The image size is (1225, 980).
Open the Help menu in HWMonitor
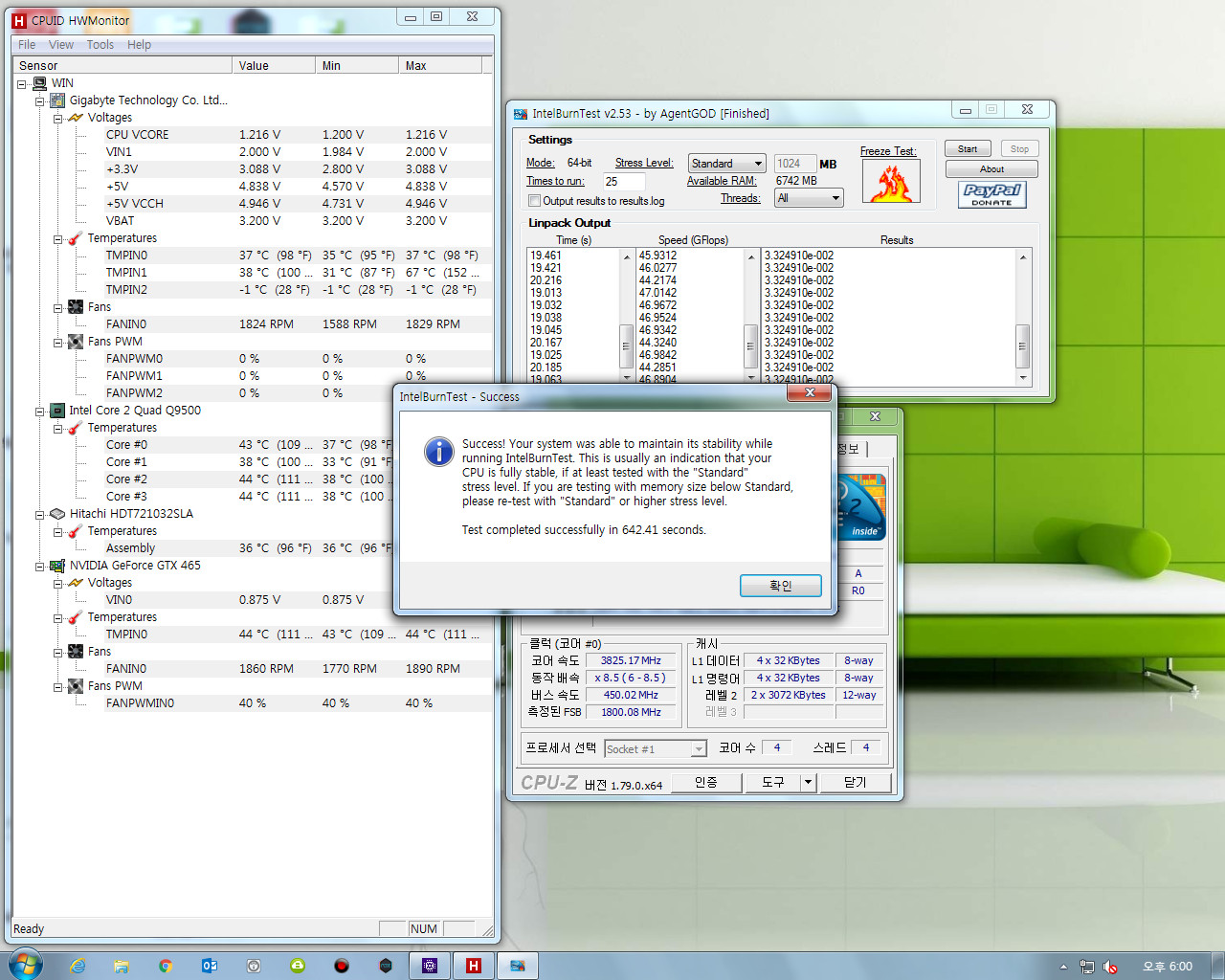140,45
